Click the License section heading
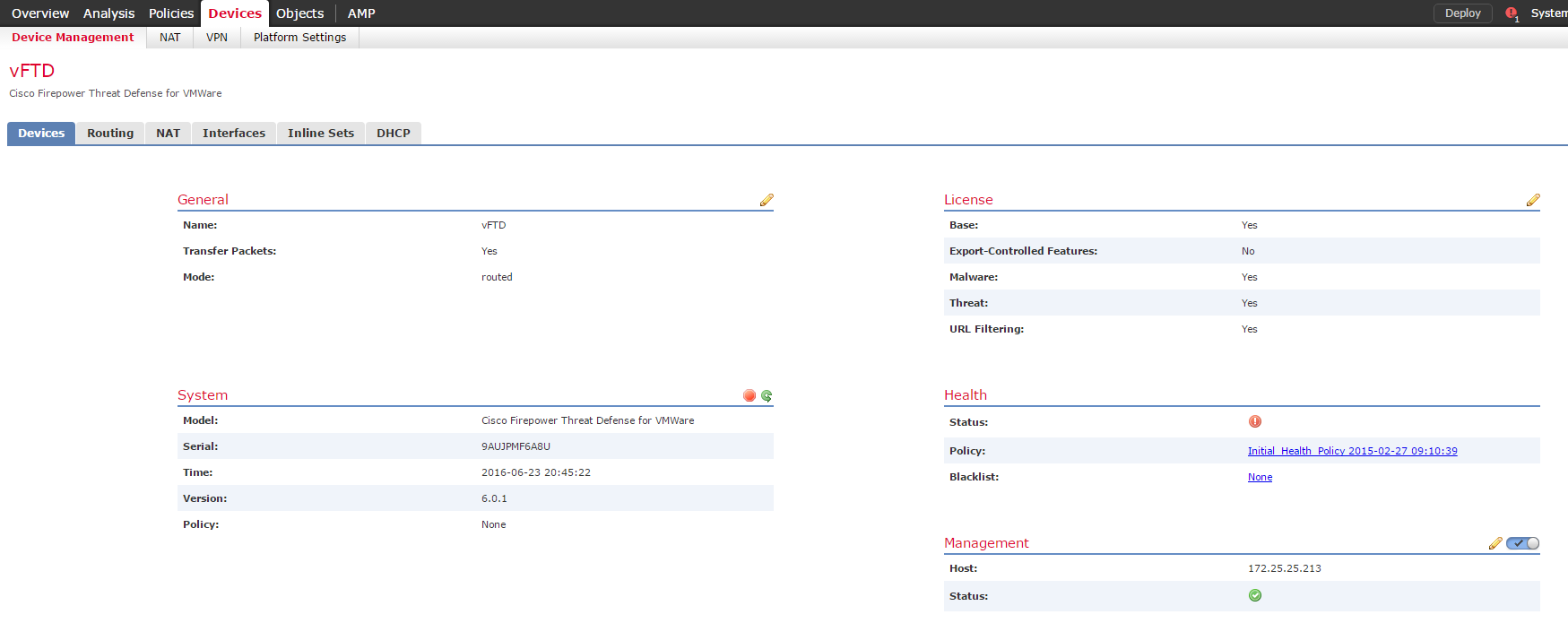Image resolution: width=1568 pixels, height=623 pixels. pos(968,200)
